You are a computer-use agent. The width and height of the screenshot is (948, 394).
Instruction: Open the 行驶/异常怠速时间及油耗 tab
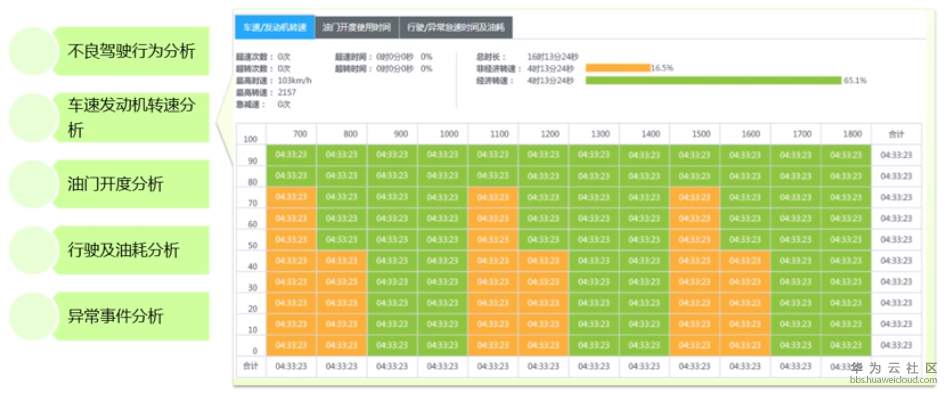click(x=456, y=27)
